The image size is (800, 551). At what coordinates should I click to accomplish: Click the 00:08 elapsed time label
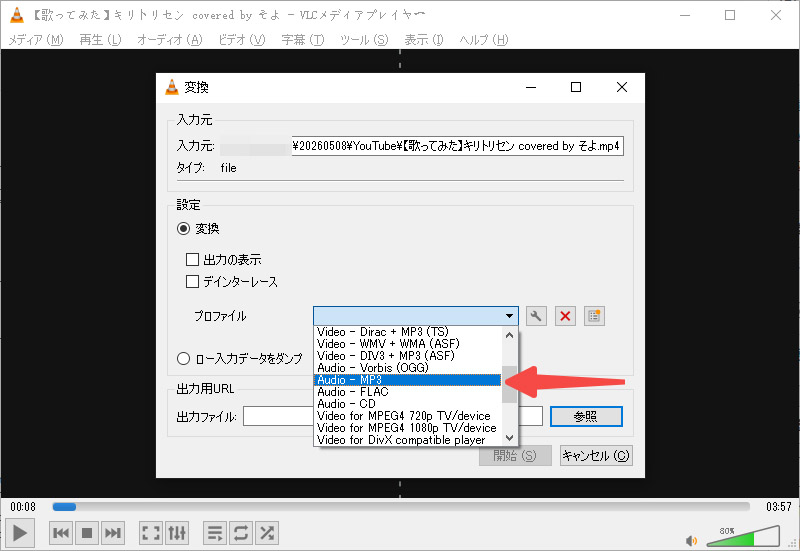tap(23, 507)
